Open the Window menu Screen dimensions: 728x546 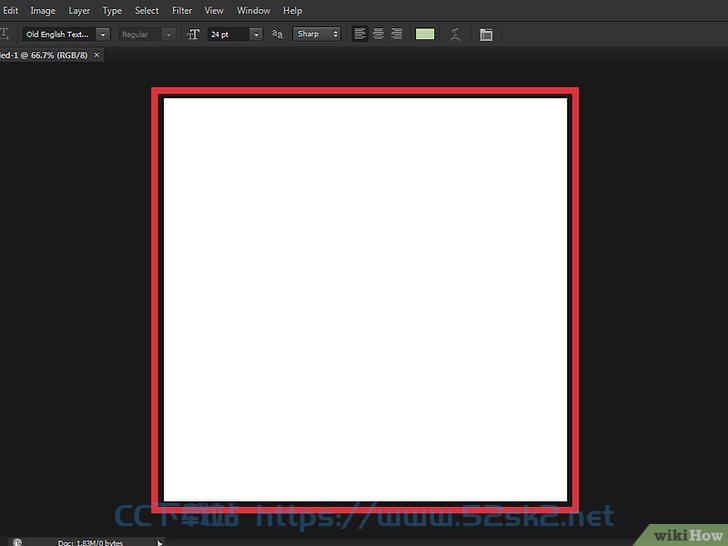click(254, 10)
